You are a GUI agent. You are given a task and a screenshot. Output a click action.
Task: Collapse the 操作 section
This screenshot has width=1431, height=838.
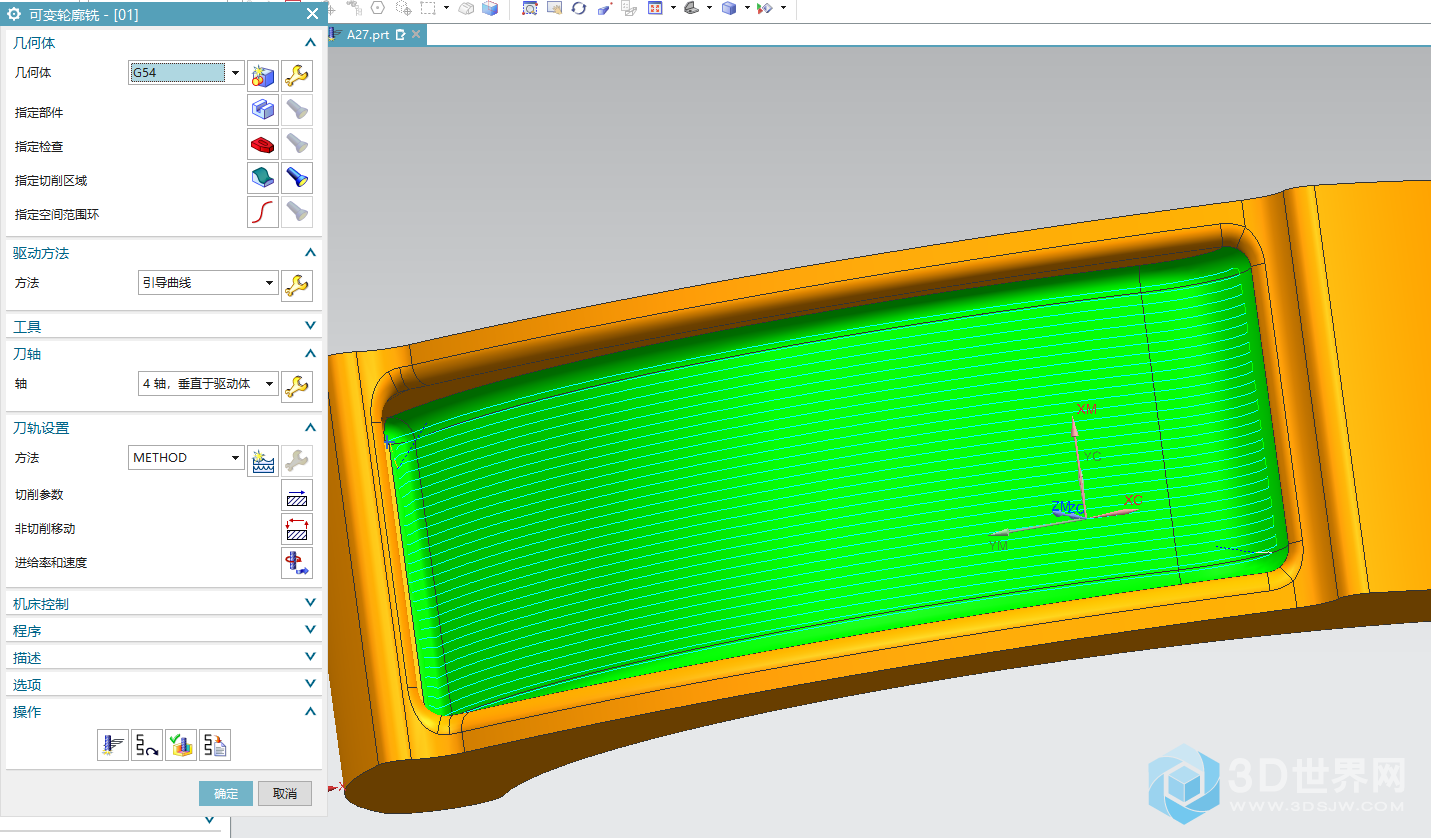click(x=310, y=711)
